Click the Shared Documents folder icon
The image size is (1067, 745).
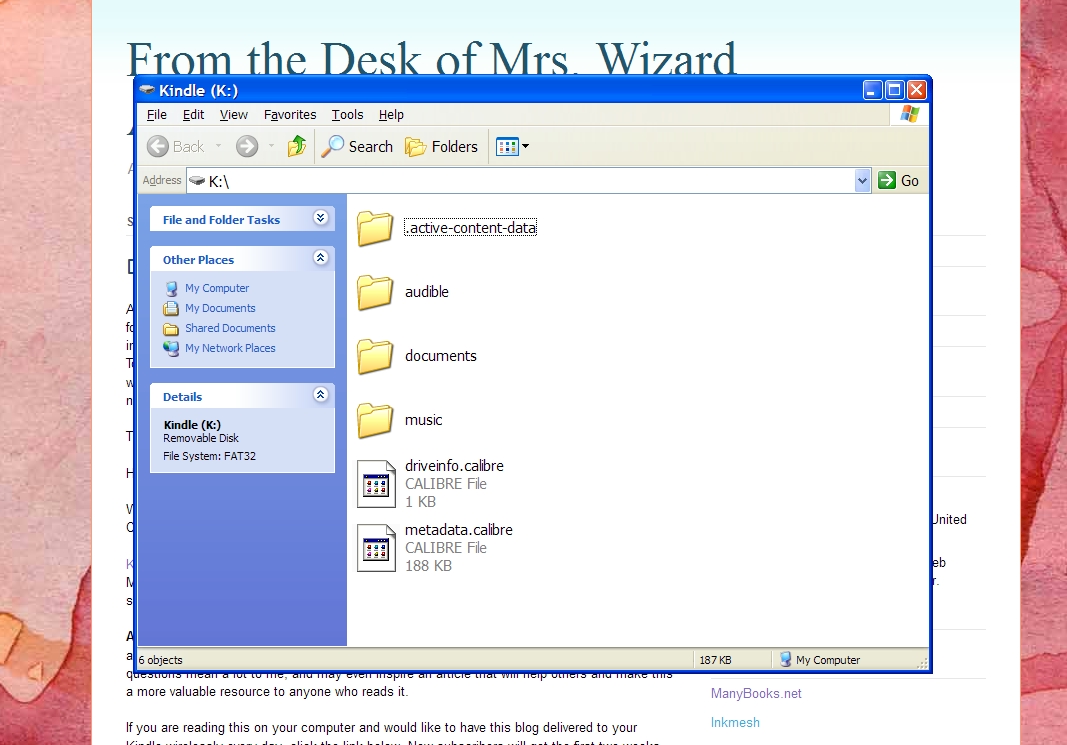coord(171,329)
